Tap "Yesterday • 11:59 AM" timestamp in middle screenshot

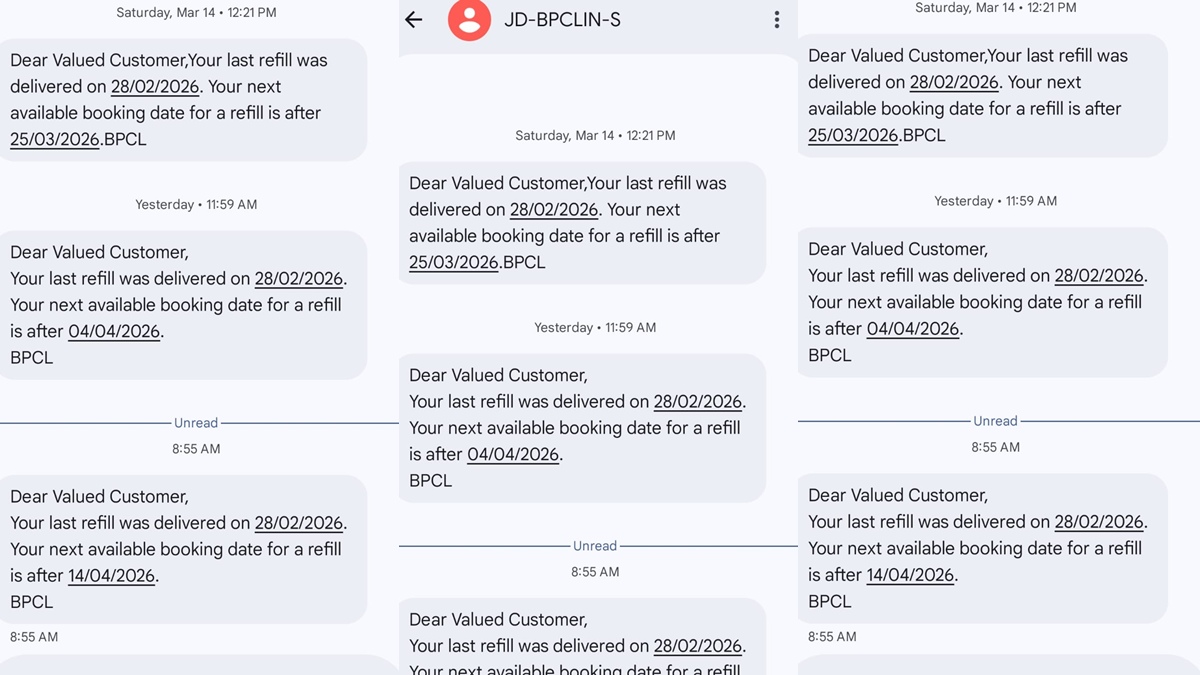(x=595, y=328)
